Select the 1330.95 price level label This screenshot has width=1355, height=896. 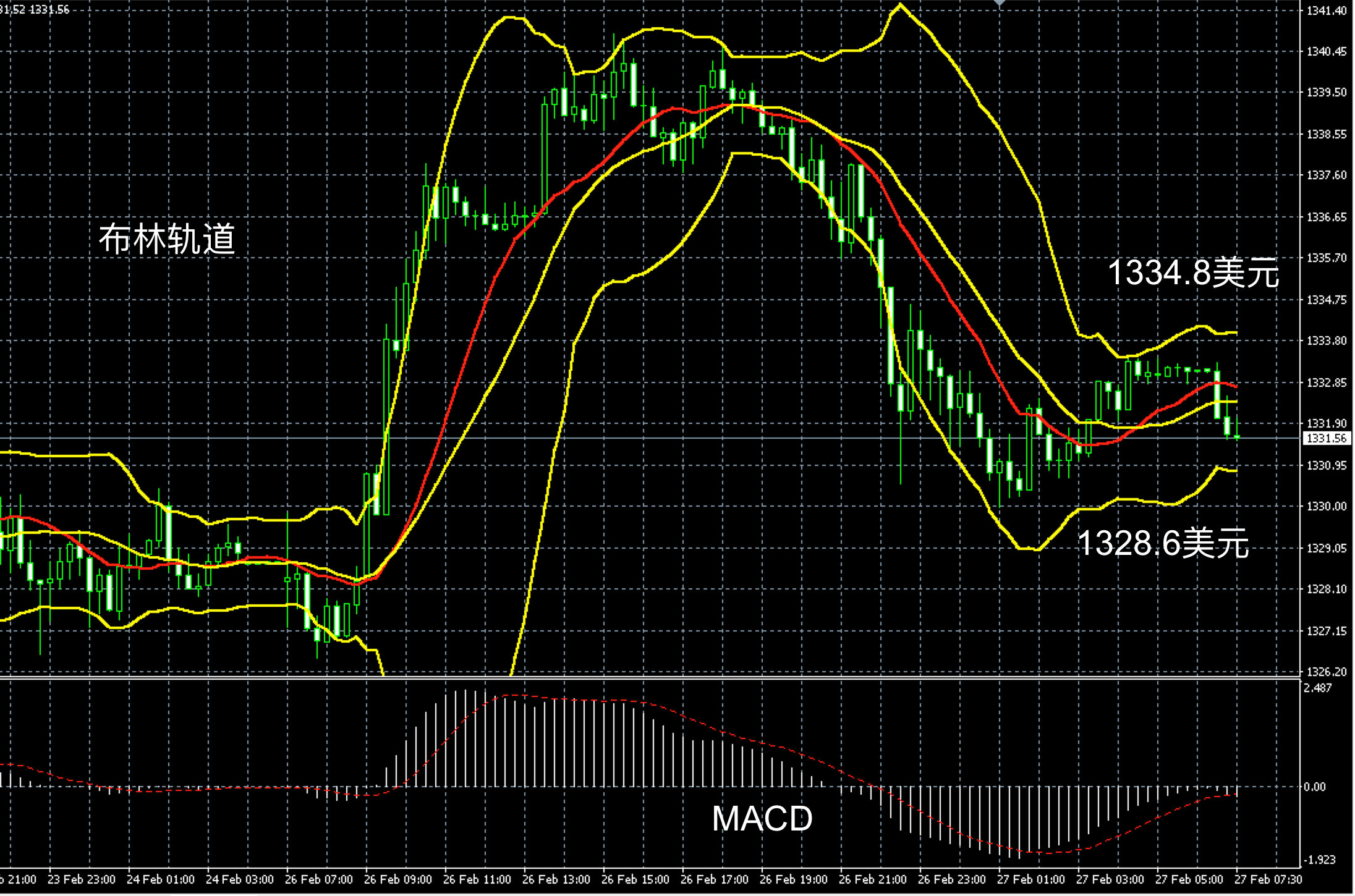(1327, 465)
